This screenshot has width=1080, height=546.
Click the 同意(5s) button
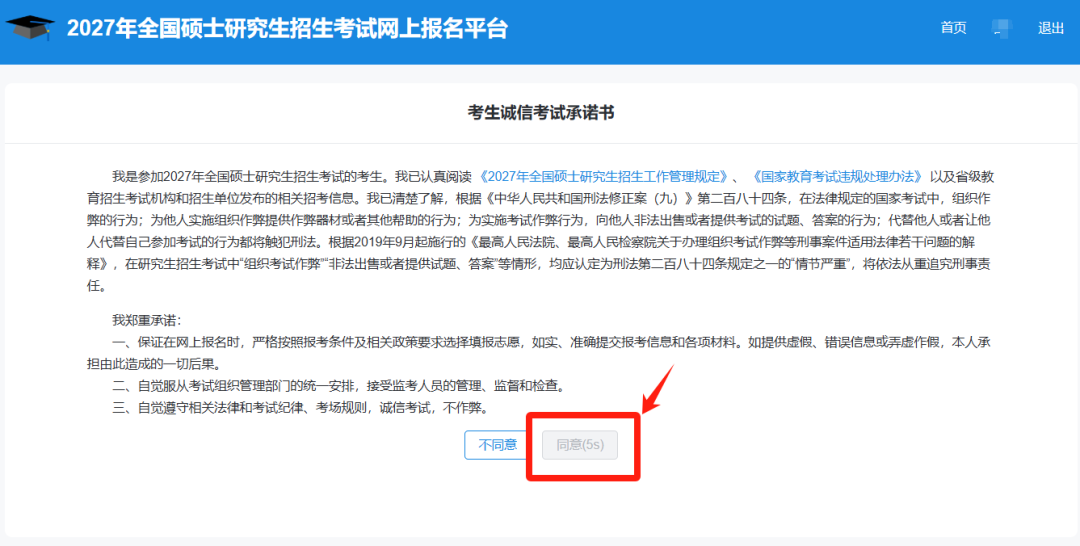tap(580, 445)
